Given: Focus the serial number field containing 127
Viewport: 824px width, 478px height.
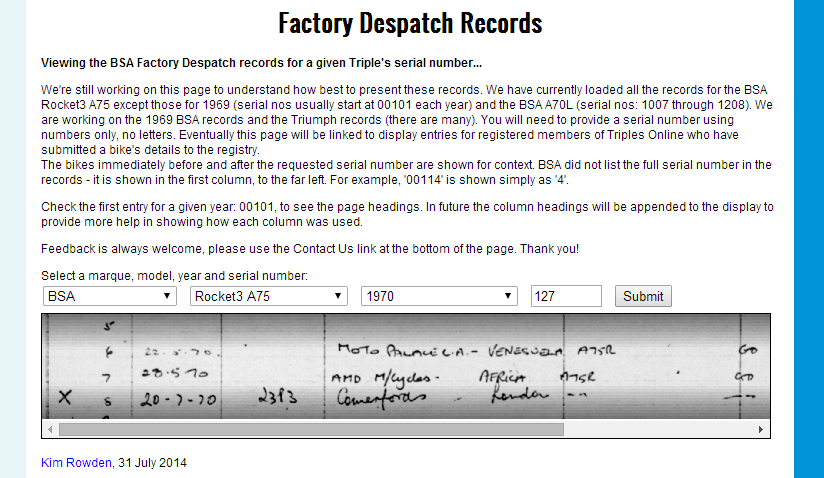Looking at the screenshot, I should tap(566, 296).
